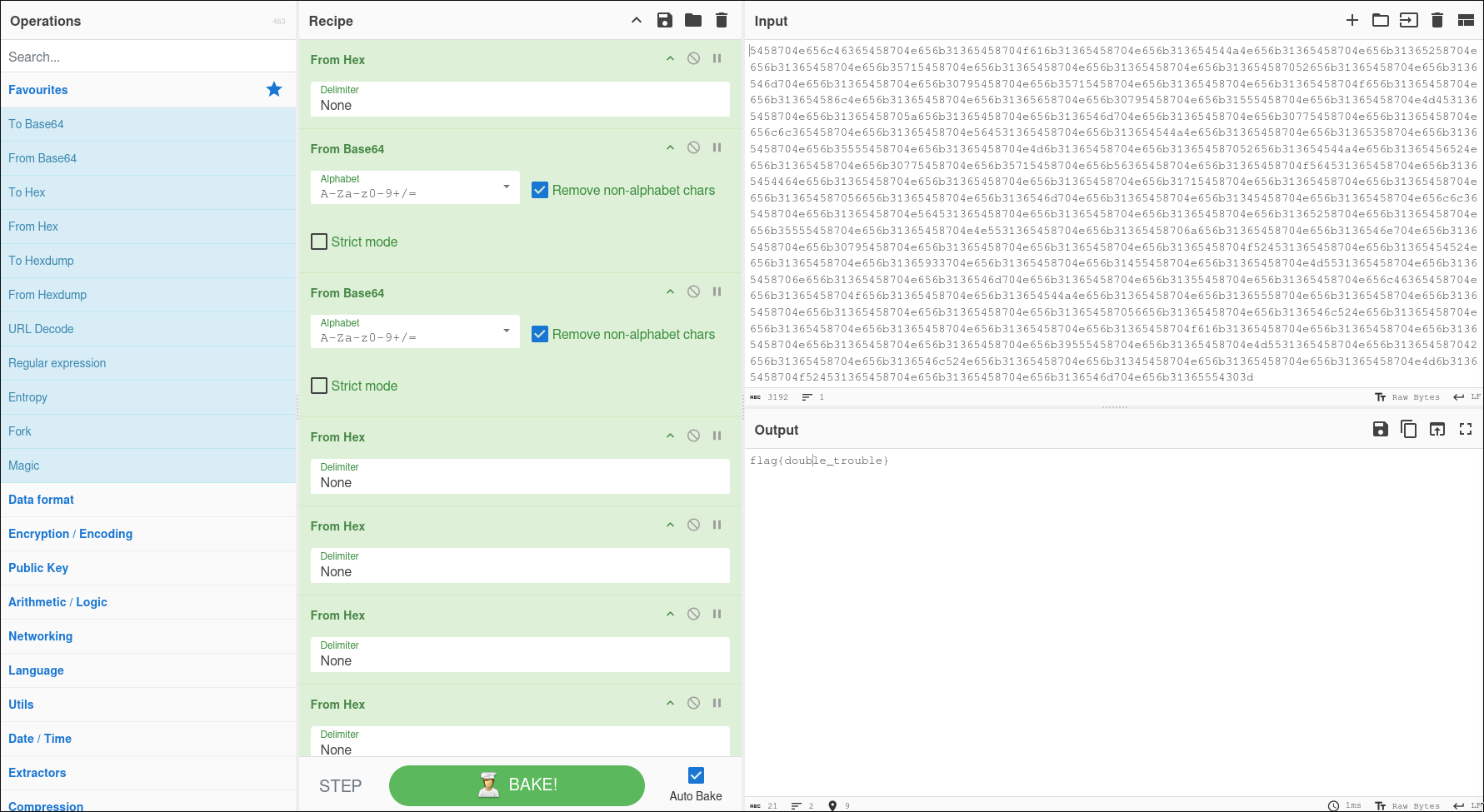Viewport: 1484px width, 812px height.
Task: Uncheck Remove non-alphabet chars in first From Base64
Action: 540,191
